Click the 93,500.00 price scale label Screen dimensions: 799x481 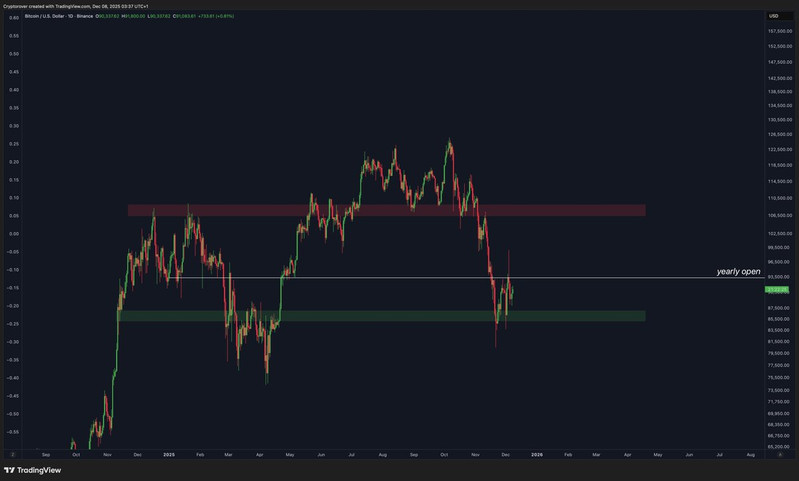[x=779, y=277]
